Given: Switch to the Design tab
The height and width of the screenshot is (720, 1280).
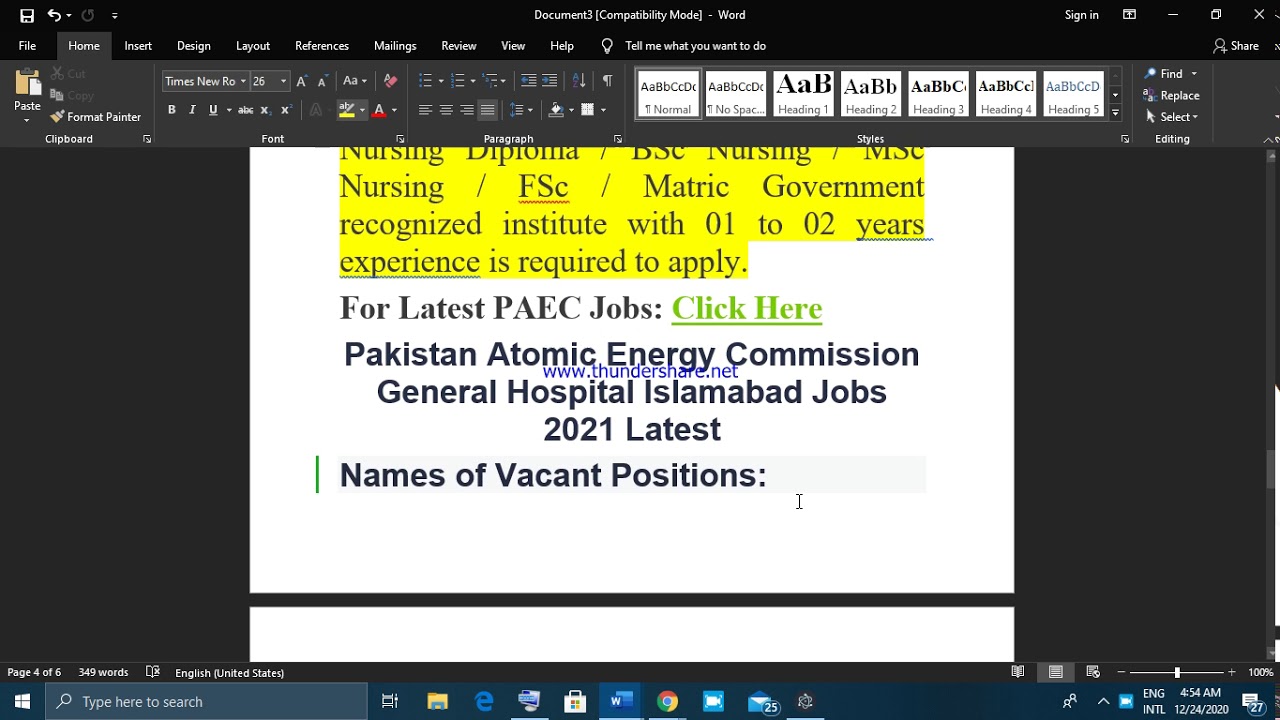Looking at the screenshot, I should 193,46.
